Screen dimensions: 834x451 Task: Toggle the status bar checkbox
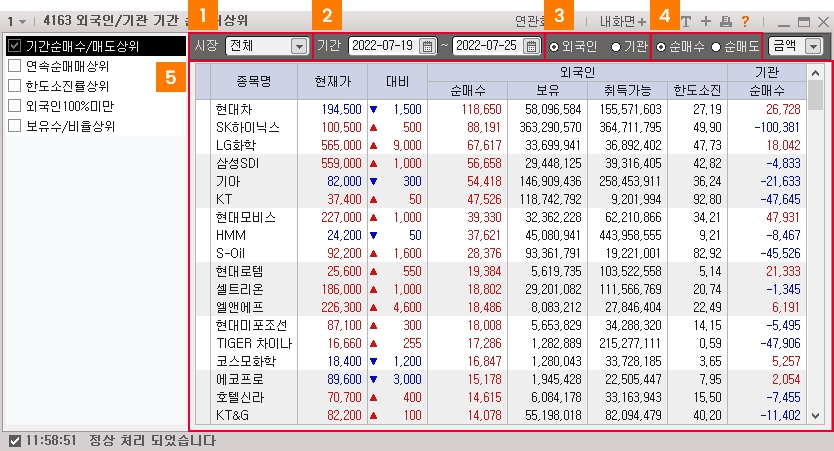[15, 441]
